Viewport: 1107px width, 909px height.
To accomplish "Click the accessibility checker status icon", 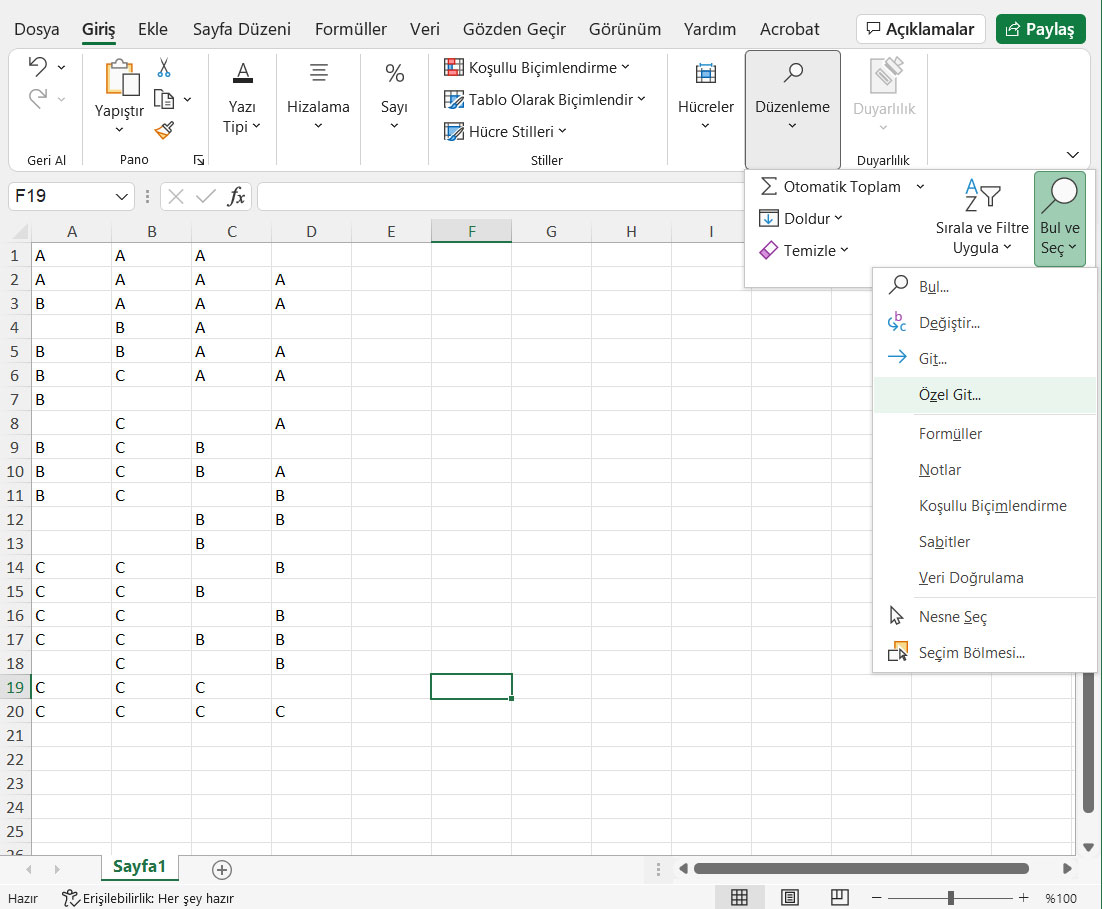I will [x=71, y=898].
